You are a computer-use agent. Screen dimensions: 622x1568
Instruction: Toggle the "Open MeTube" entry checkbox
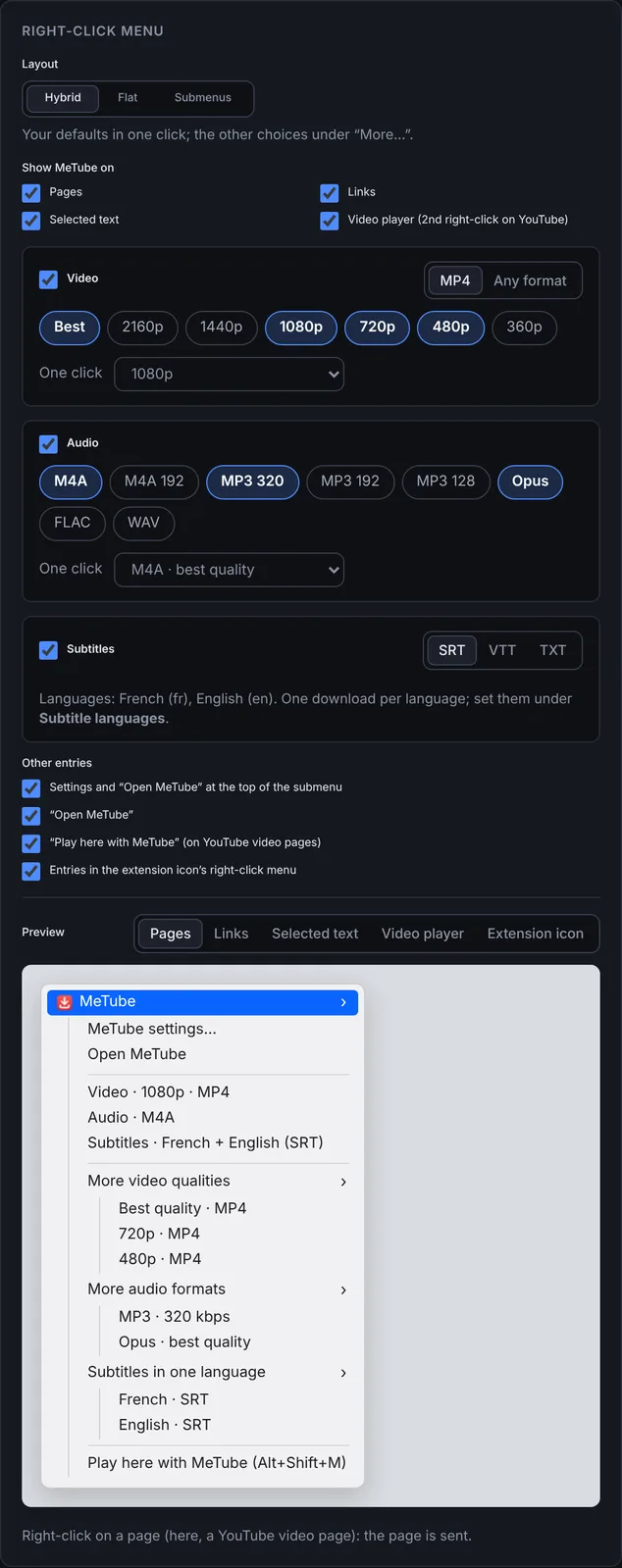[31, 816]
